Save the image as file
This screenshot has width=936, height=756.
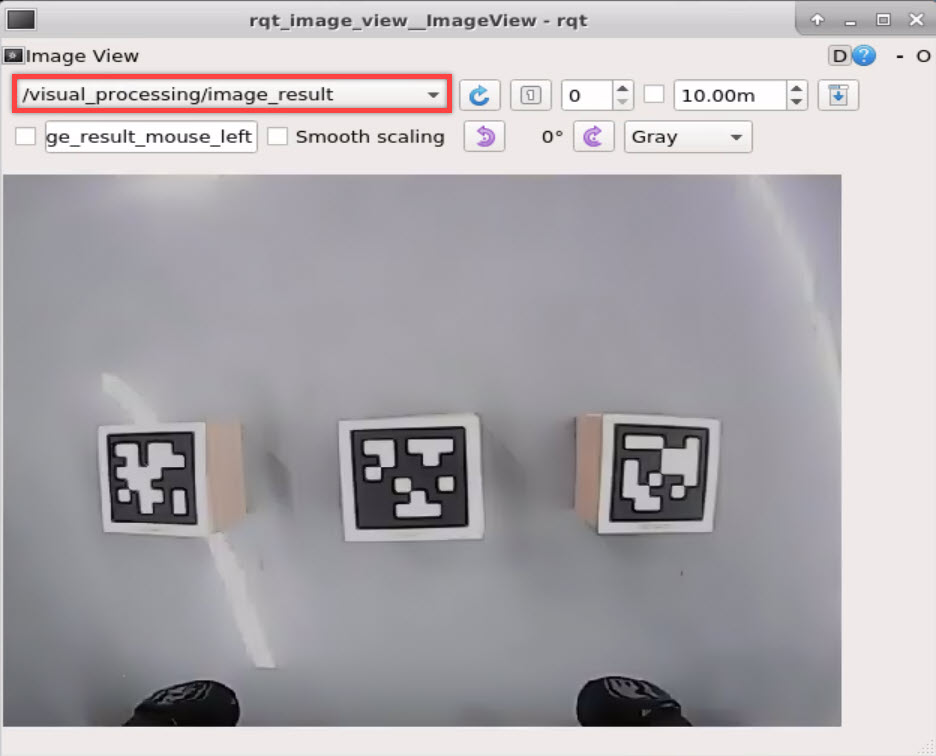(838, 95)
